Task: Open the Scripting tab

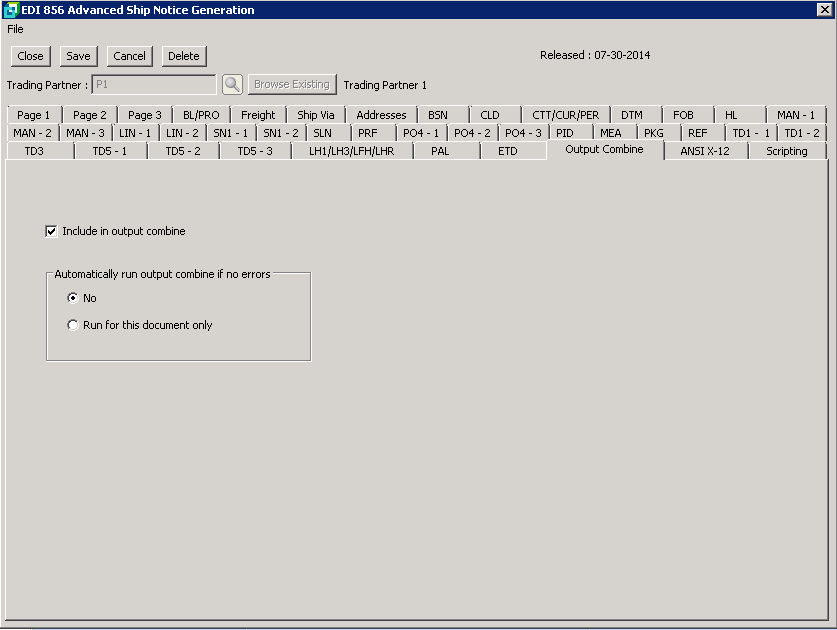Action: point(786,151)
